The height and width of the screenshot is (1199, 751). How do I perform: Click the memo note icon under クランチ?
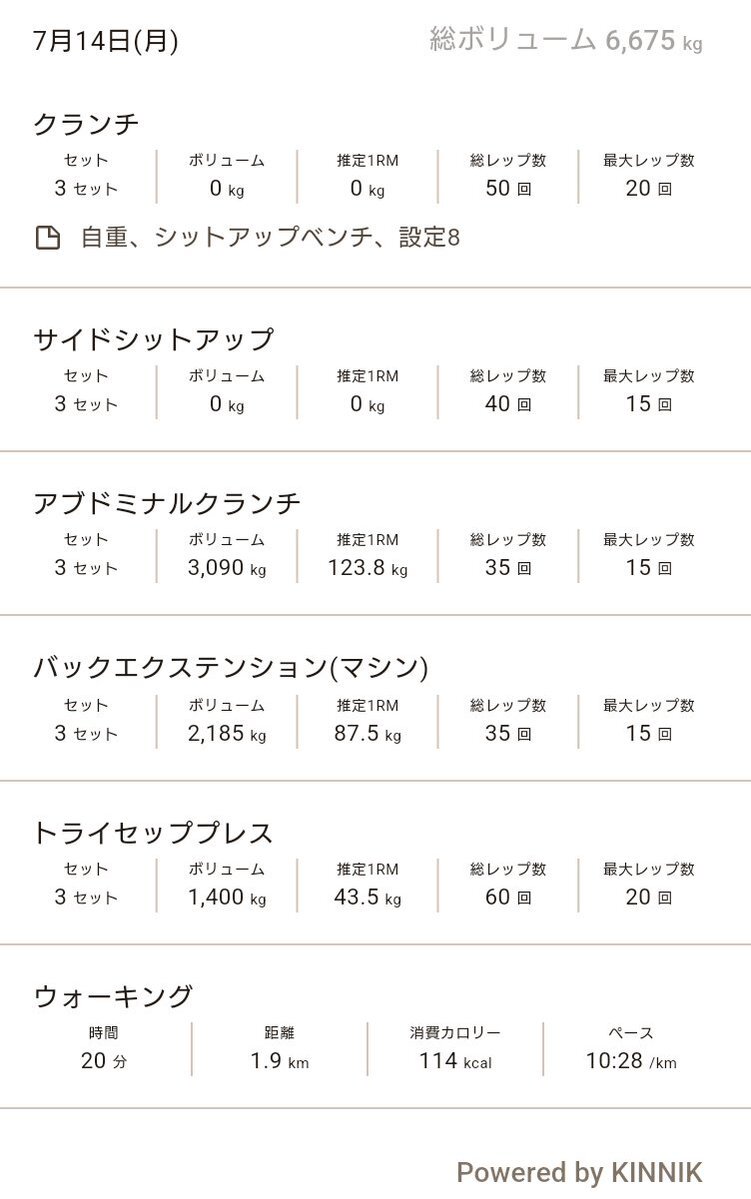(48, 238)
